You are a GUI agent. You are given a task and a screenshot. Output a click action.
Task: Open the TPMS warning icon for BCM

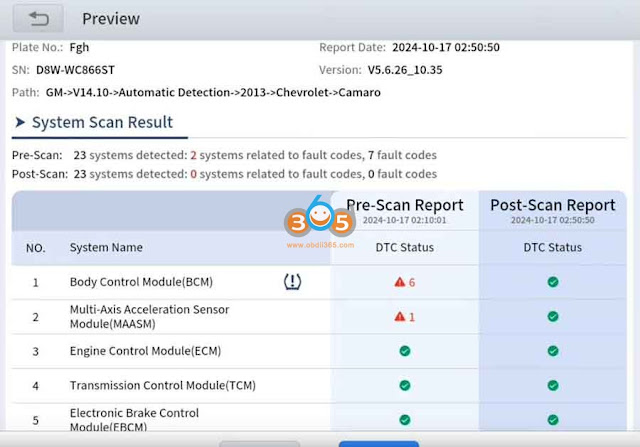tap(292, 282)
